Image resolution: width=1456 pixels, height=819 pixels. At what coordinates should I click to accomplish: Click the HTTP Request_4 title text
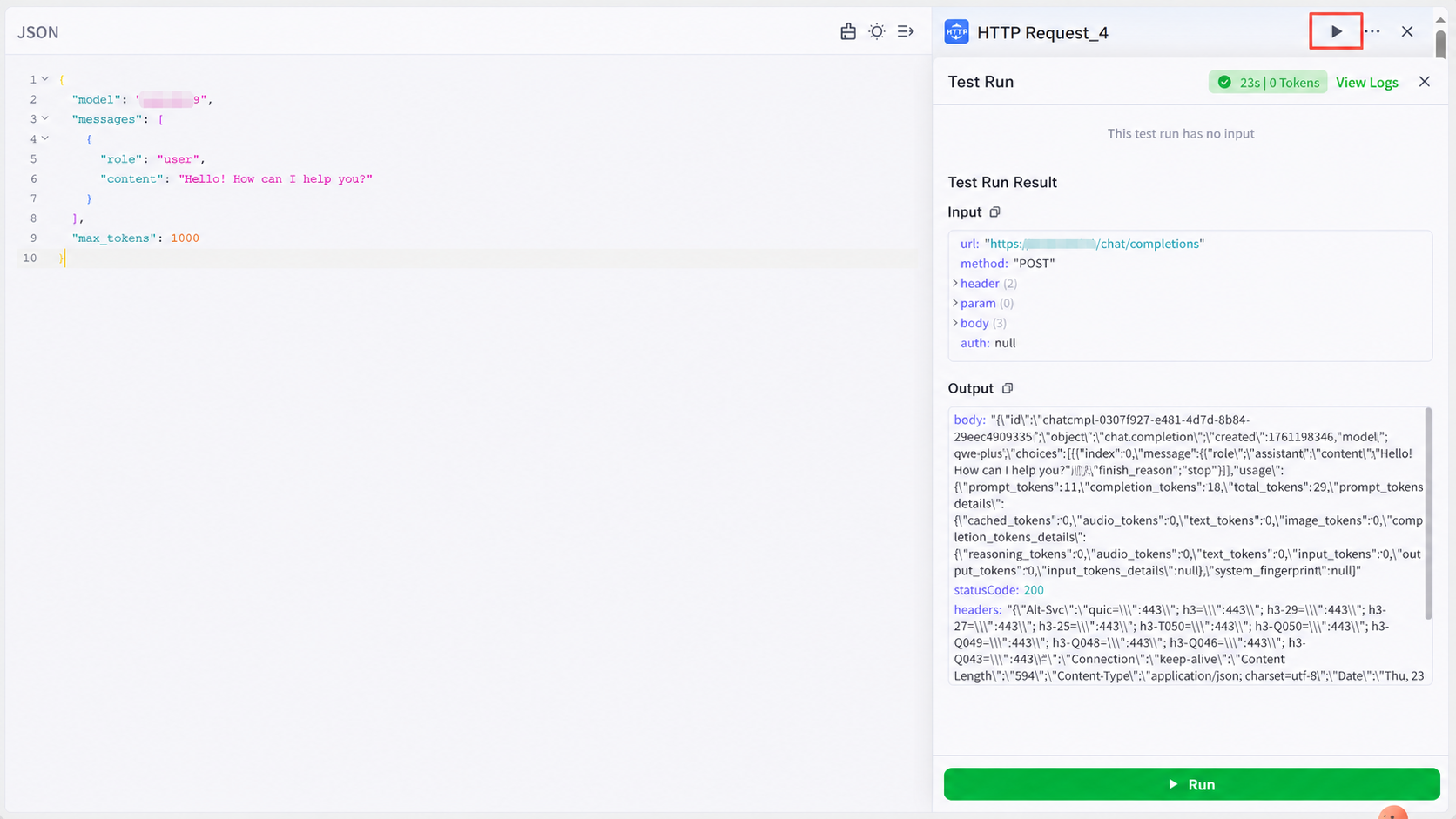pyautogui.click(x=1042, y=33)
